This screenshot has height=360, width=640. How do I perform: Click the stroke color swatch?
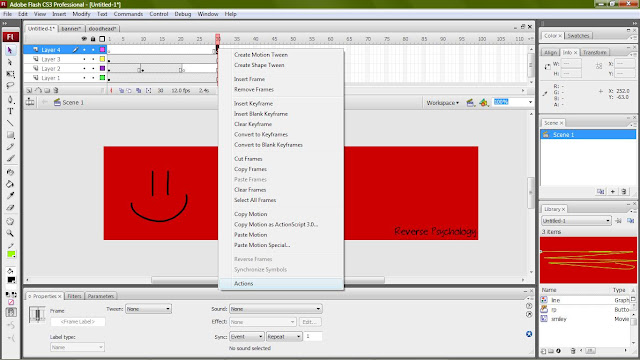[x=11, y=254]
